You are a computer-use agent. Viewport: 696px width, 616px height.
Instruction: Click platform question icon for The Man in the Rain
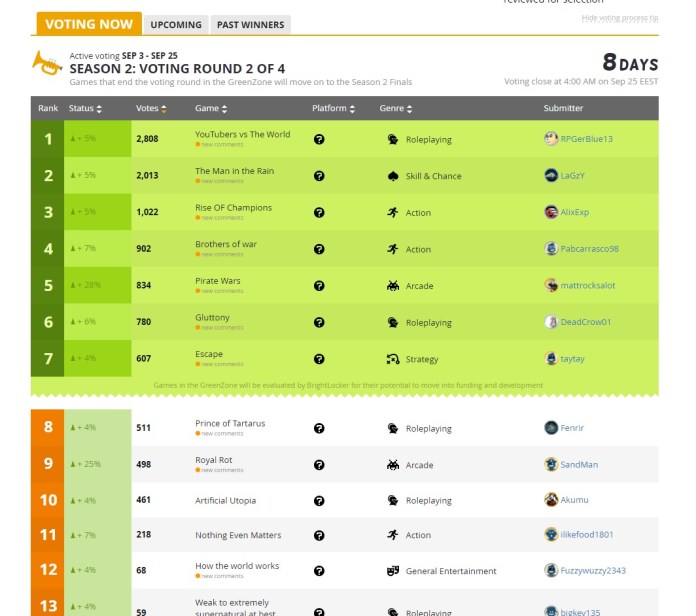pyautogui.click(x=319, y=176)
